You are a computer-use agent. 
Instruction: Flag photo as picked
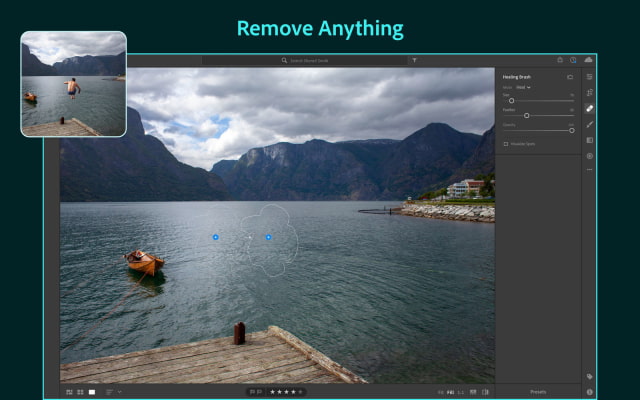[253, 392]
